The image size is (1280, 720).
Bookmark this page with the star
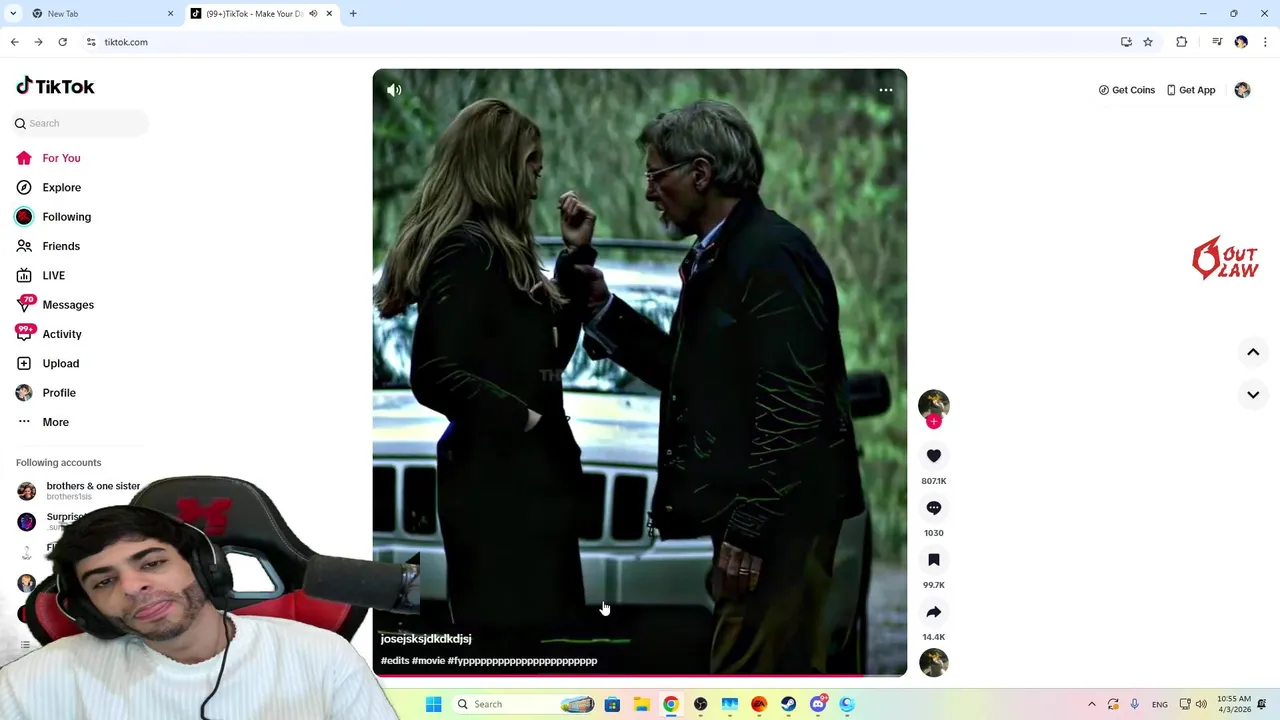(1148, 42)
